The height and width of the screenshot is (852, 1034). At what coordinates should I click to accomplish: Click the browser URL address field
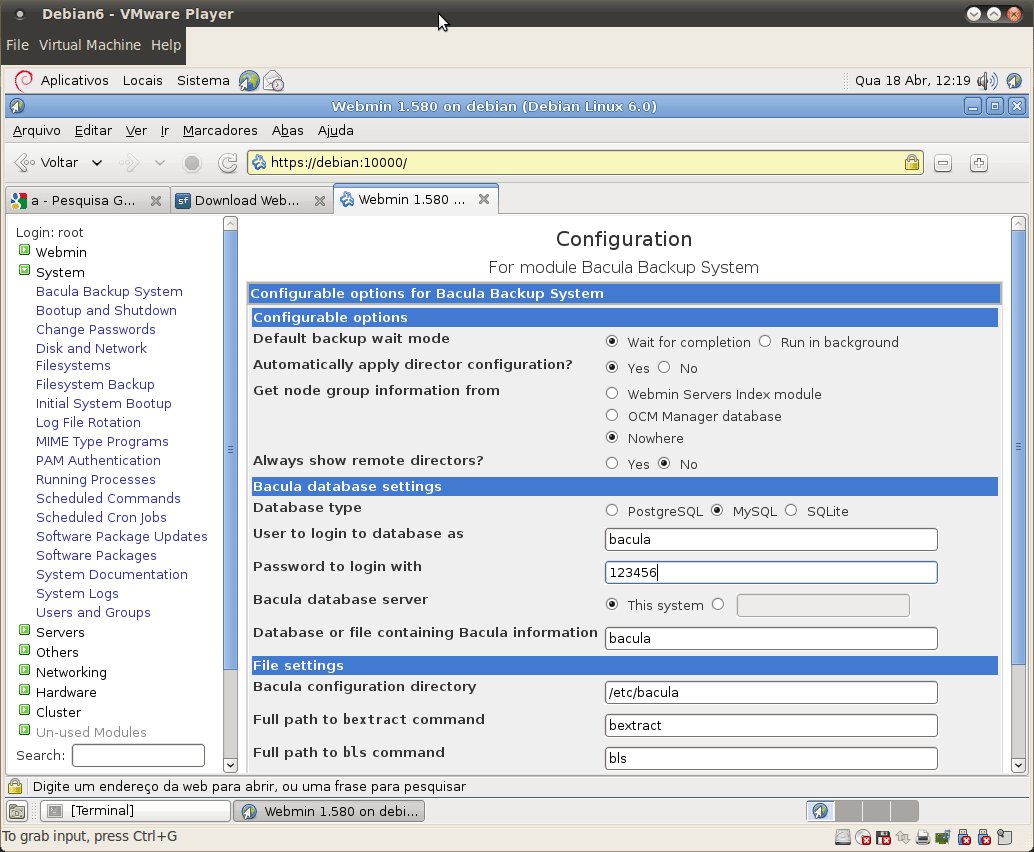coord(584,162)
